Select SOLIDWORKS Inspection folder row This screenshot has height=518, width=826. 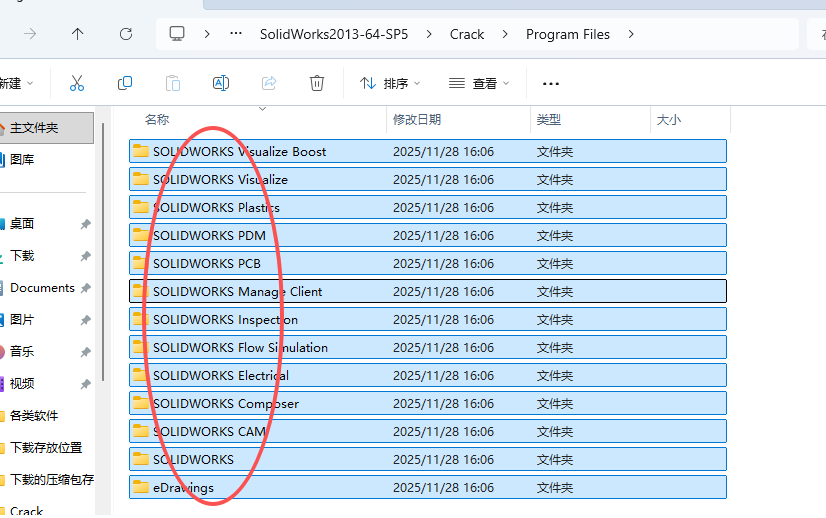[428, 319]
